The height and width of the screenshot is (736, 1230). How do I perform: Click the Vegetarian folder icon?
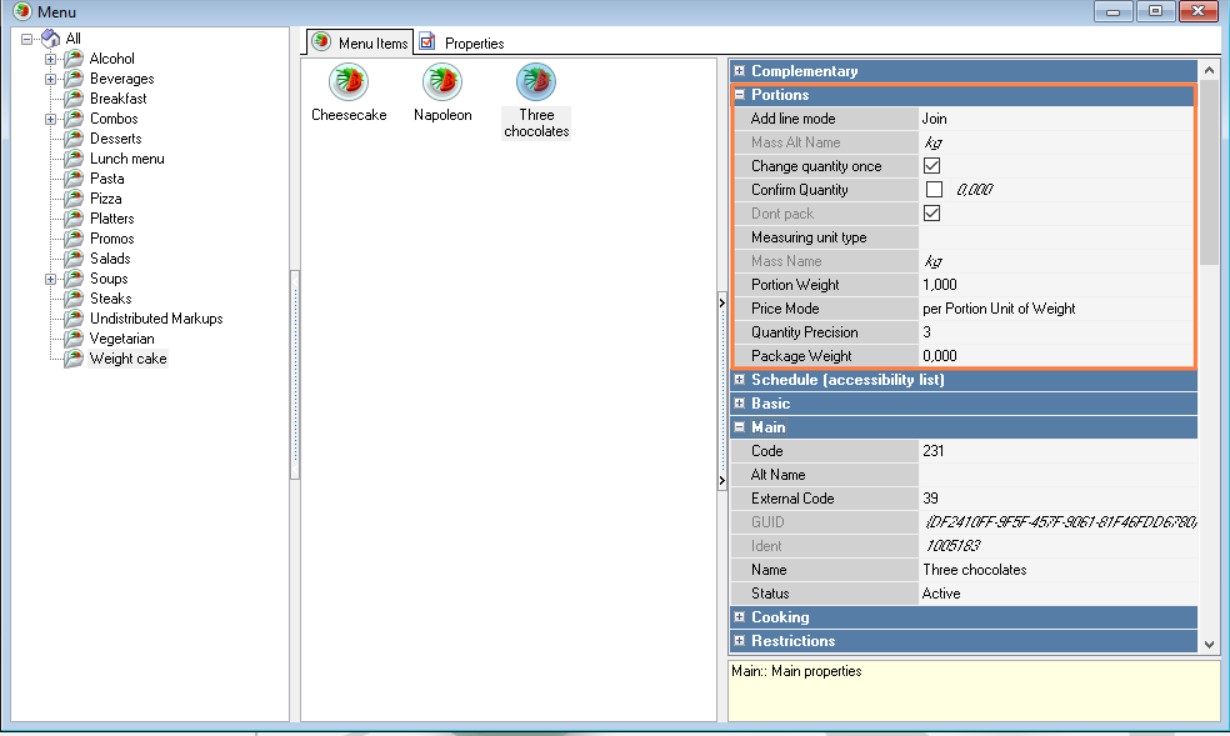[x=73, y=339]
